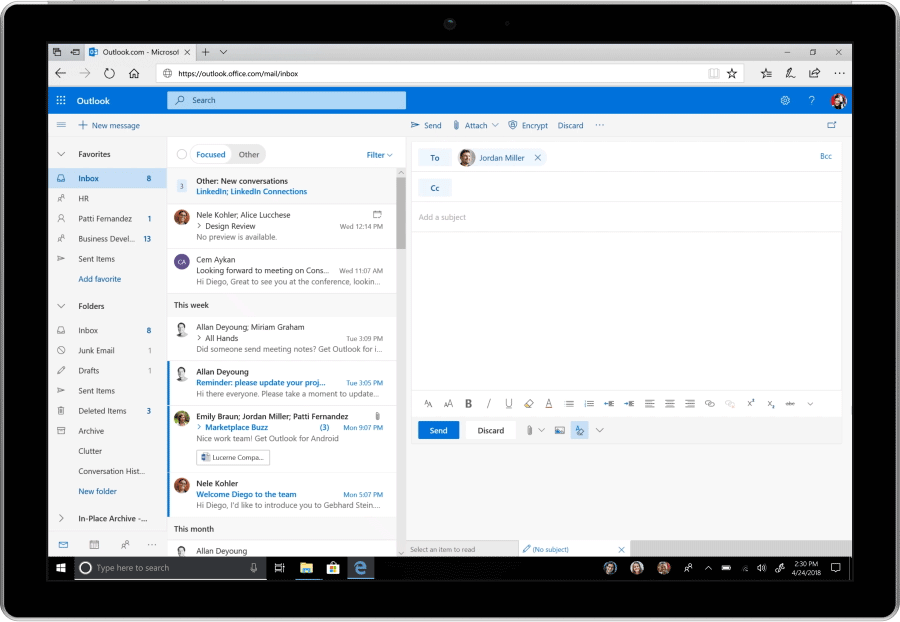Select the font color tool
This screenshot has height=622, width=900.
[549, 404]
